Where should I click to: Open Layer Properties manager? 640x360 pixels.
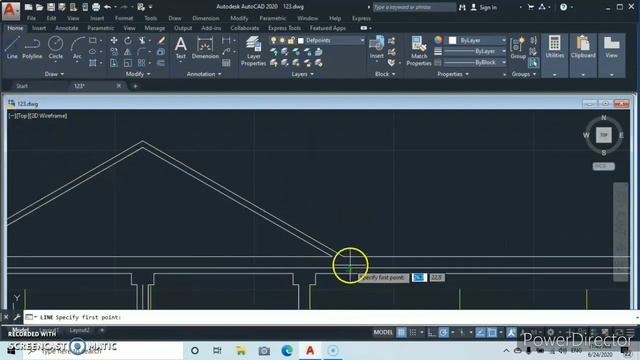point(253,51)
